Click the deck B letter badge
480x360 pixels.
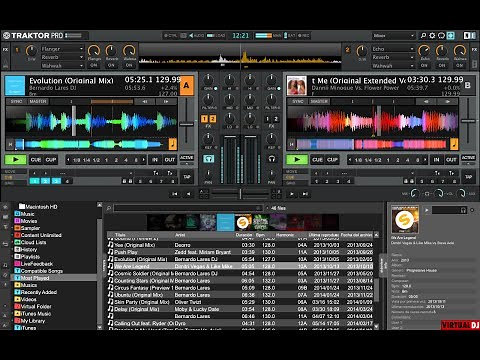point(468,85)
